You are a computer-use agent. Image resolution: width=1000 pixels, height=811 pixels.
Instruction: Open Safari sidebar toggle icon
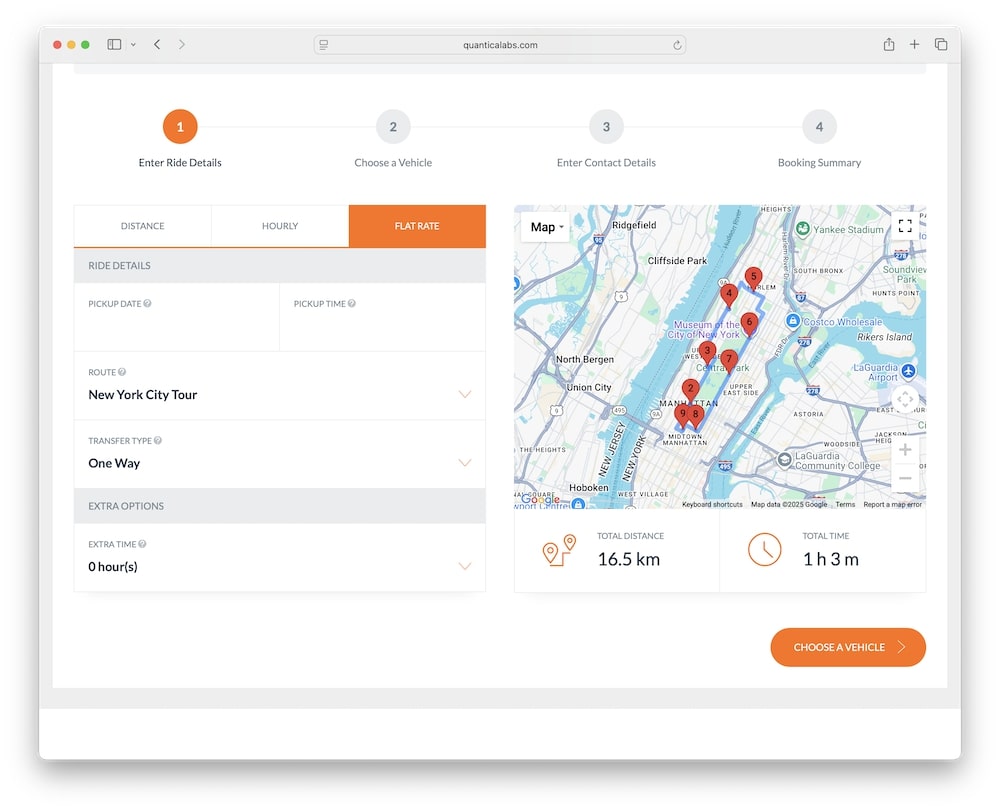click(114, 44)
